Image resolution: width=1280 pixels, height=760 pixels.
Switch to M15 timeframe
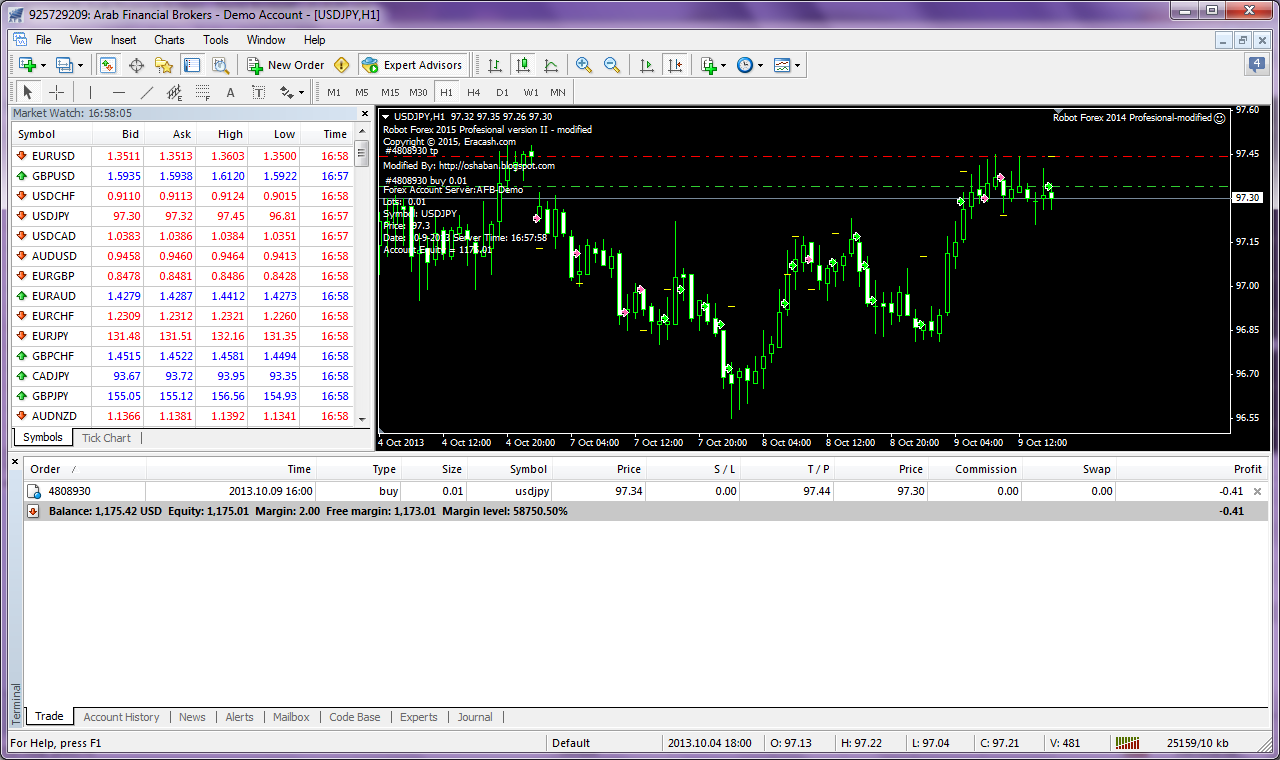coord(390,92)
